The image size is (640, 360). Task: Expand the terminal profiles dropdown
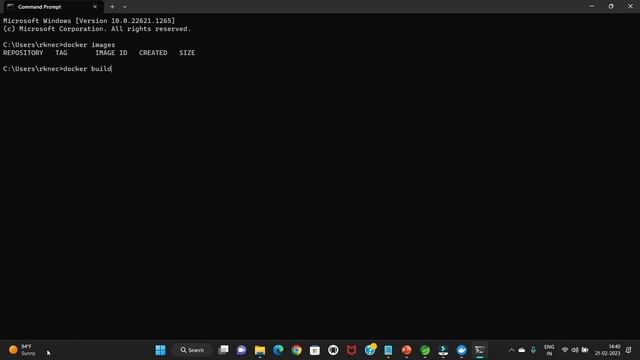pyautogui.click(x=124, y=7)
